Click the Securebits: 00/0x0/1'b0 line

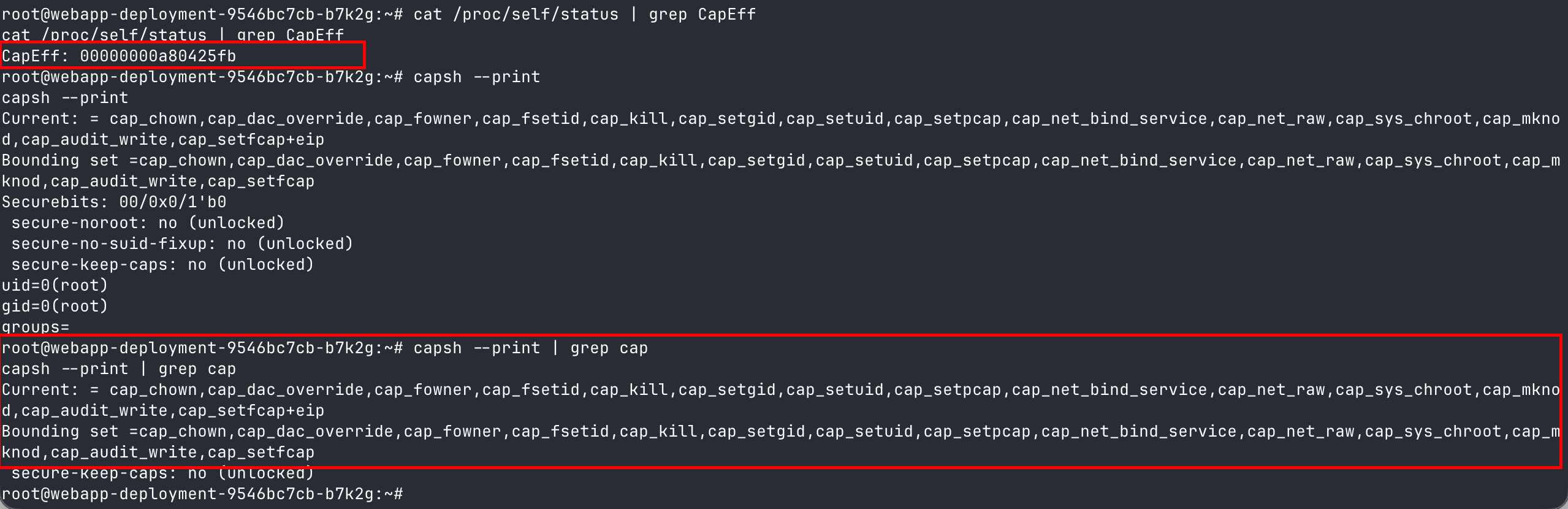tap(114, 202)
